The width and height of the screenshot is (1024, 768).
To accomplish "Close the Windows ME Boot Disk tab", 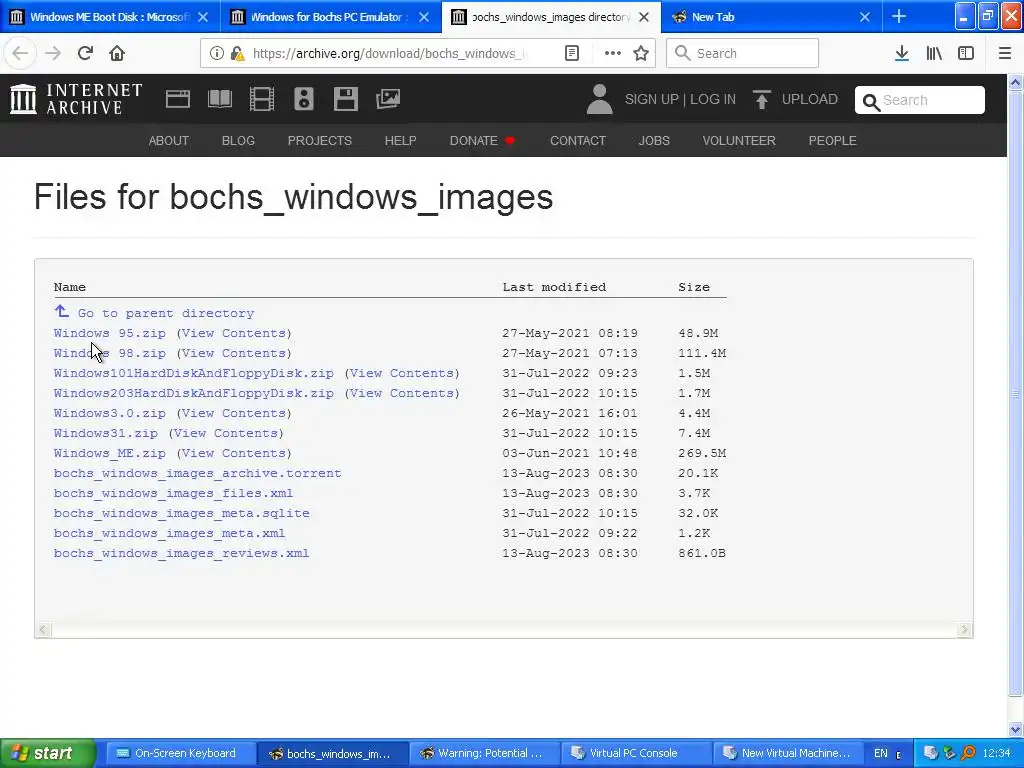I will tap(203, 17).
